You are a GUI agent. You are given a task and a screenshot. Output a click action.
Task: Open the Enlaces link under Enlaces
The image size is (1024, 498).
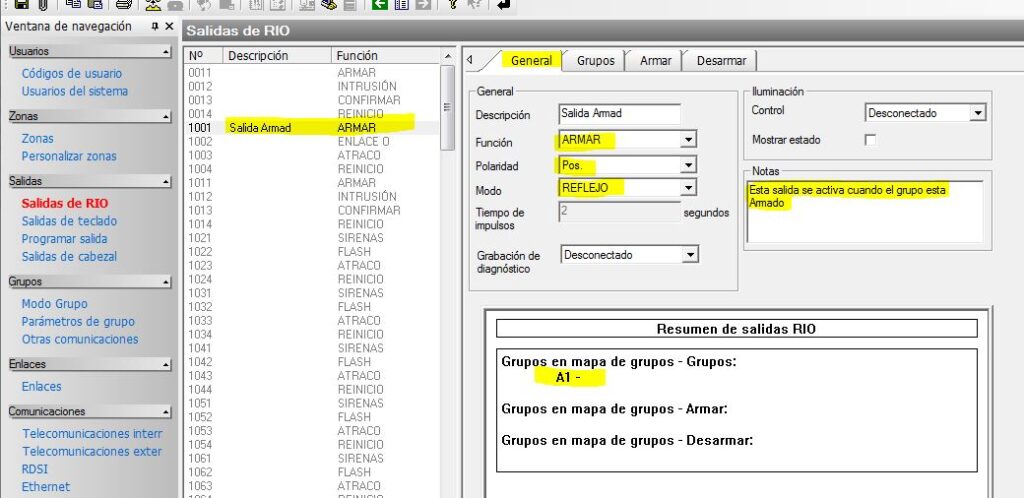click(x=41, y=386)
